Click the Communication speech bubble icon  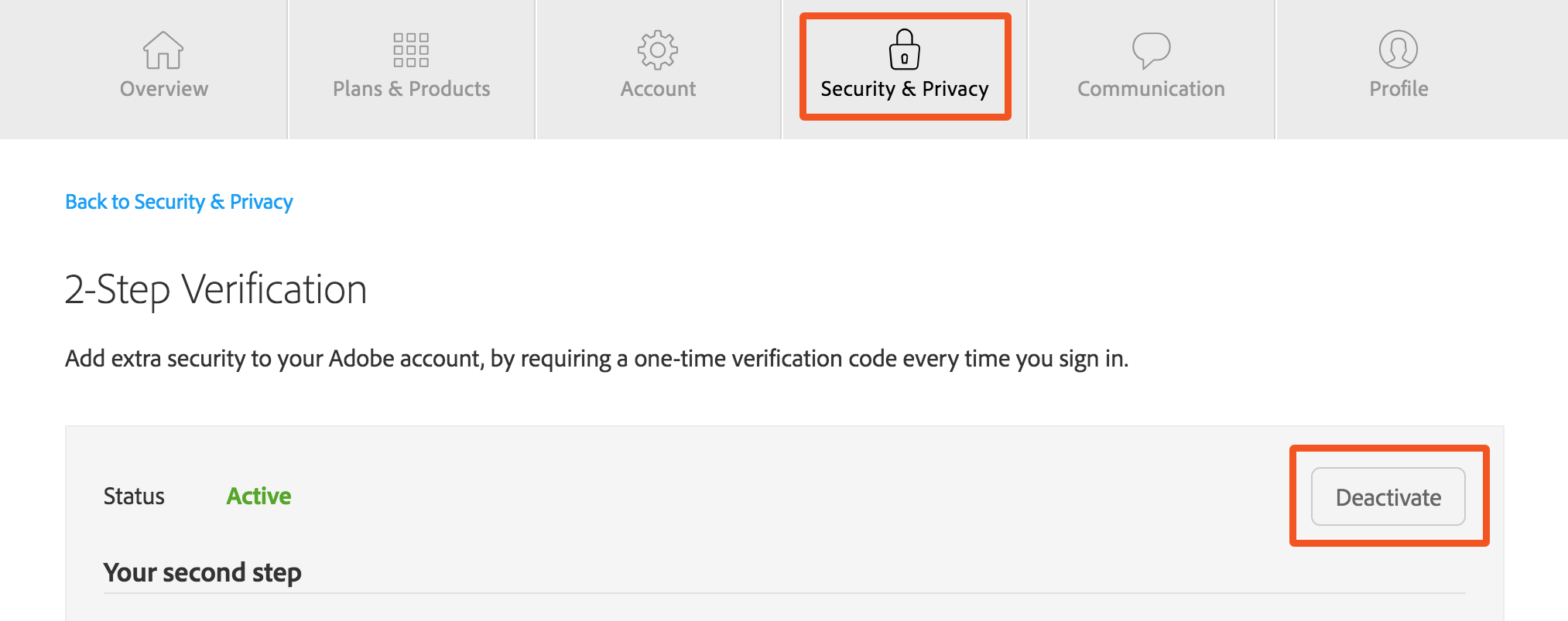(1151, 51)
